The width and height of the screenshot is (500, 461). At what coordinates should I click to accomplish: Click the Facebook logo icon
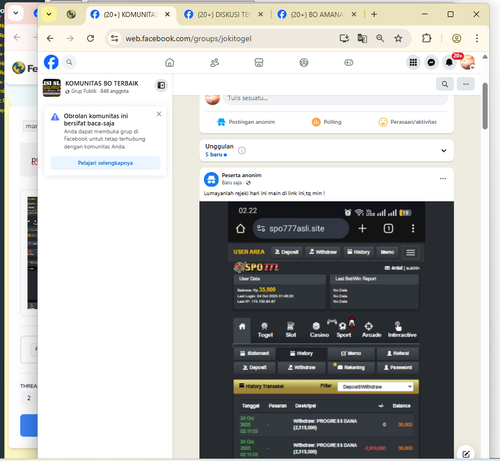tap(51, 62)
